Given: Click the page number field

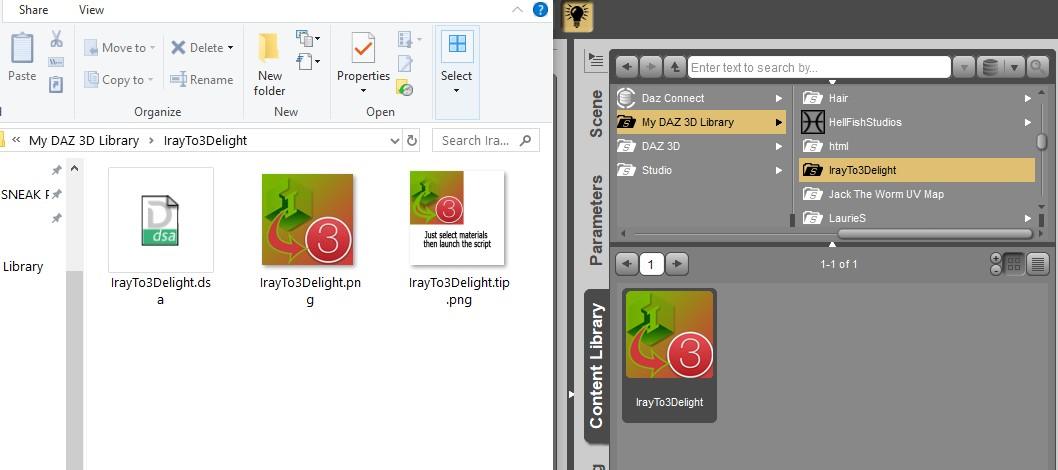Looking at the screenshot, I should [651, 264].
